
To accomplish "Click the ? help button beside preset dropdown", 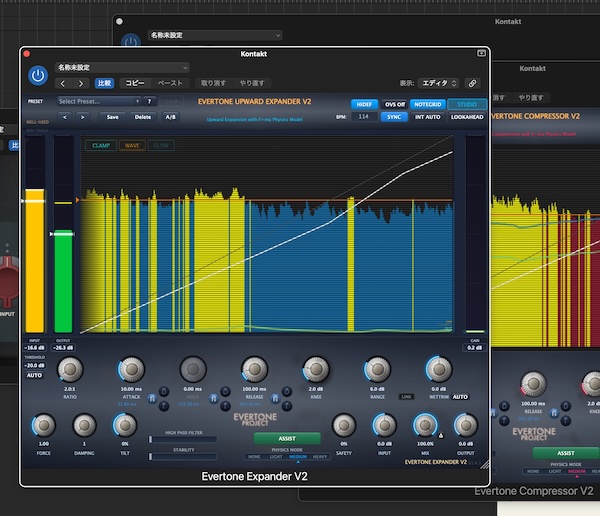I will click(150, 101).
